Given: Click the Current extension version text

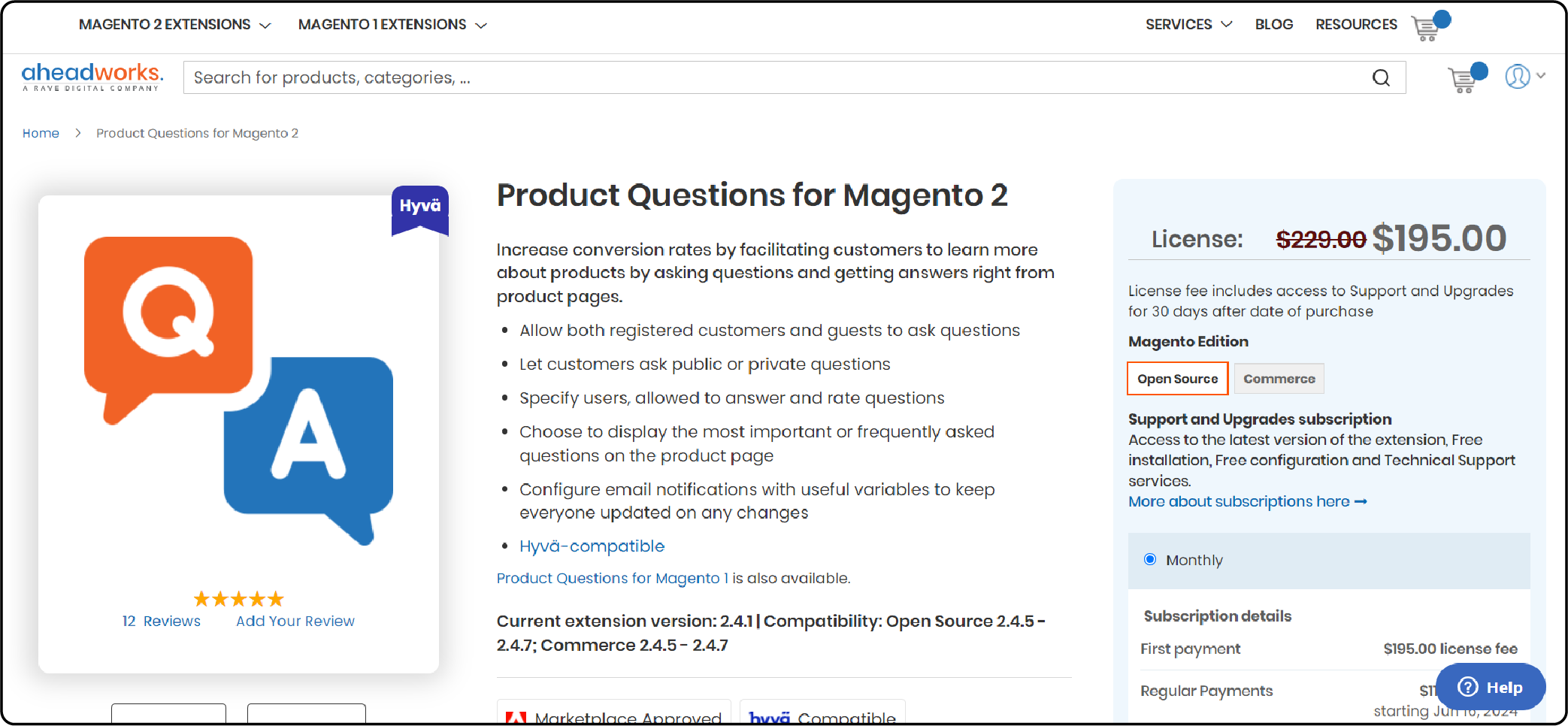Looking at the screenshot, I should coord(770,634).
